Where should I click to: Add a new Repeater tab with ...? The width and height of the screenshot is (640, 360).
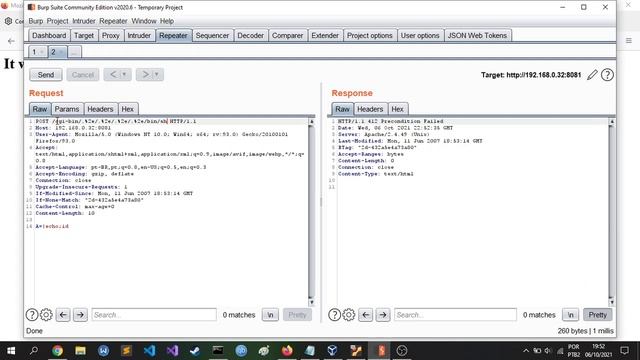73,52
